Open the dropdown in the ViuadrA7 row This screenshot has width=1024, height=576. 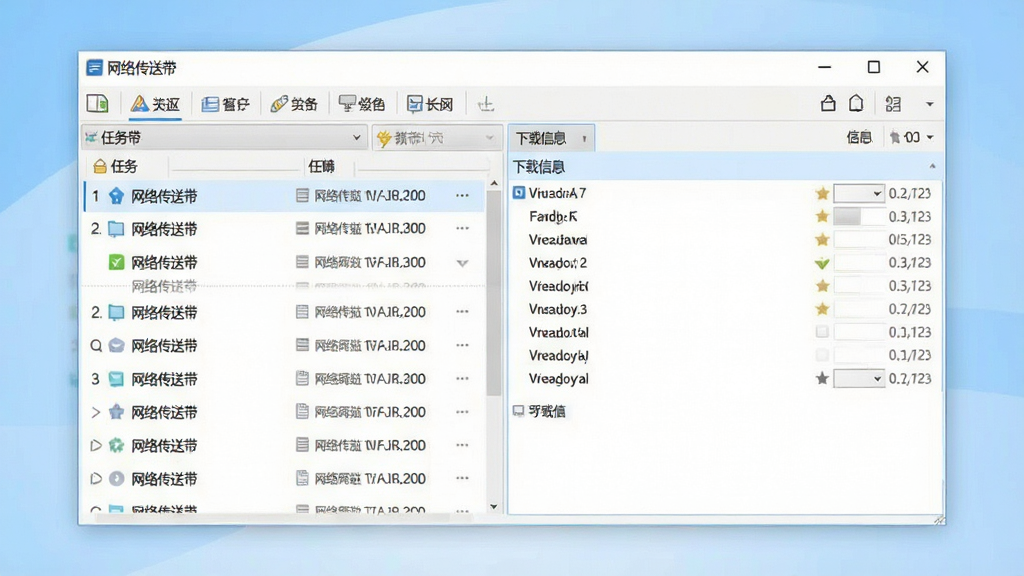[859, 193]
